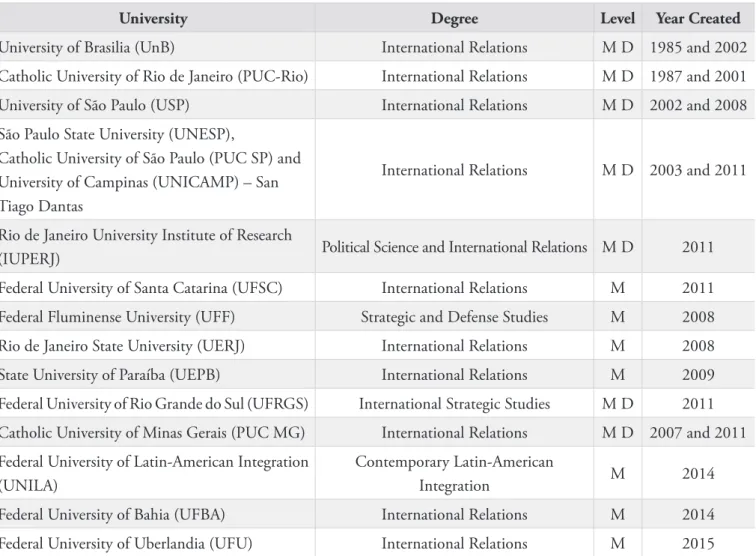Click the "Level" column header
The width and height of the screenshot is (756, 556).
click(618, 18)
